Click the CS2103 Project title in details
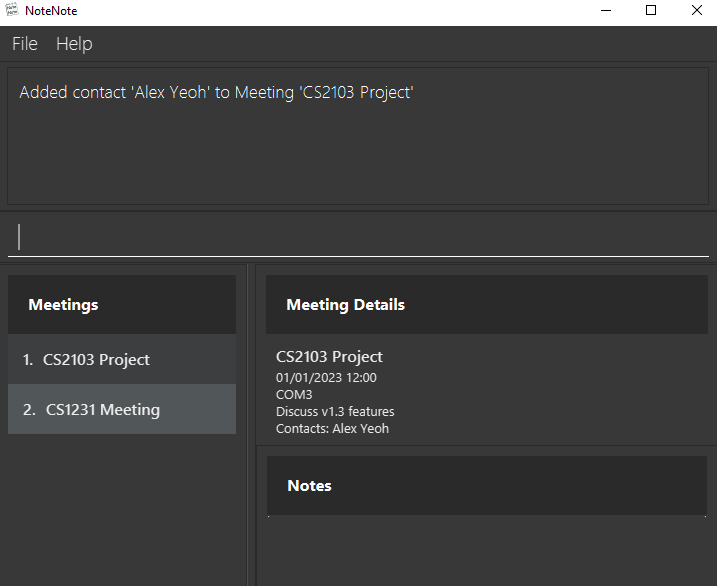This screenshot has width=717, height=586. [x=329, y=357]
